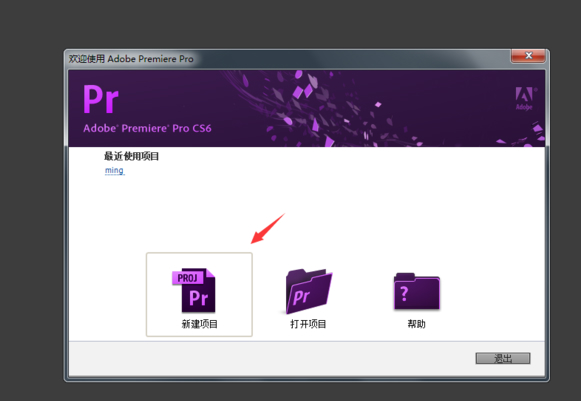Click the red arrow annotation
Viewport: 581px width, 401px height.
(268, 229)
